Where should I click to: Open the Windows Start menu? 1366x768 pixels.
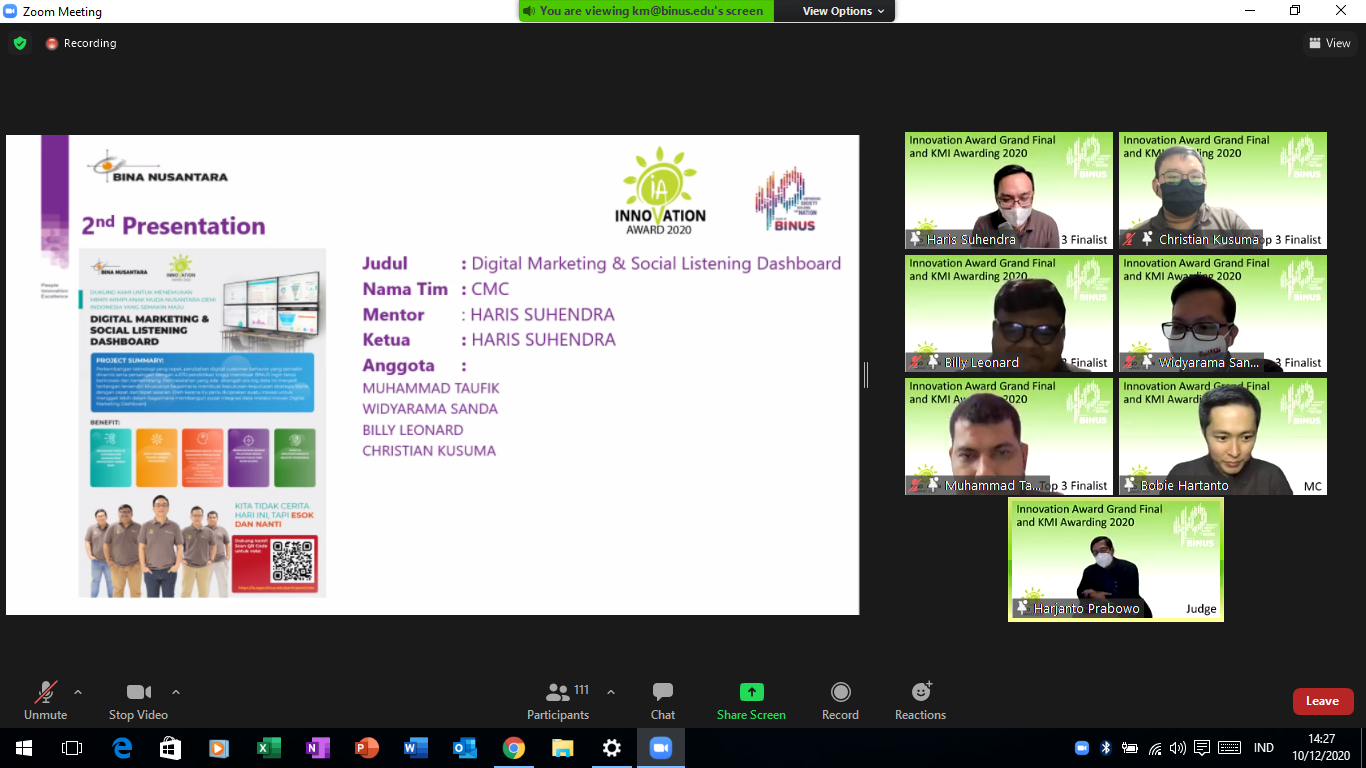(x=23, y=748)
